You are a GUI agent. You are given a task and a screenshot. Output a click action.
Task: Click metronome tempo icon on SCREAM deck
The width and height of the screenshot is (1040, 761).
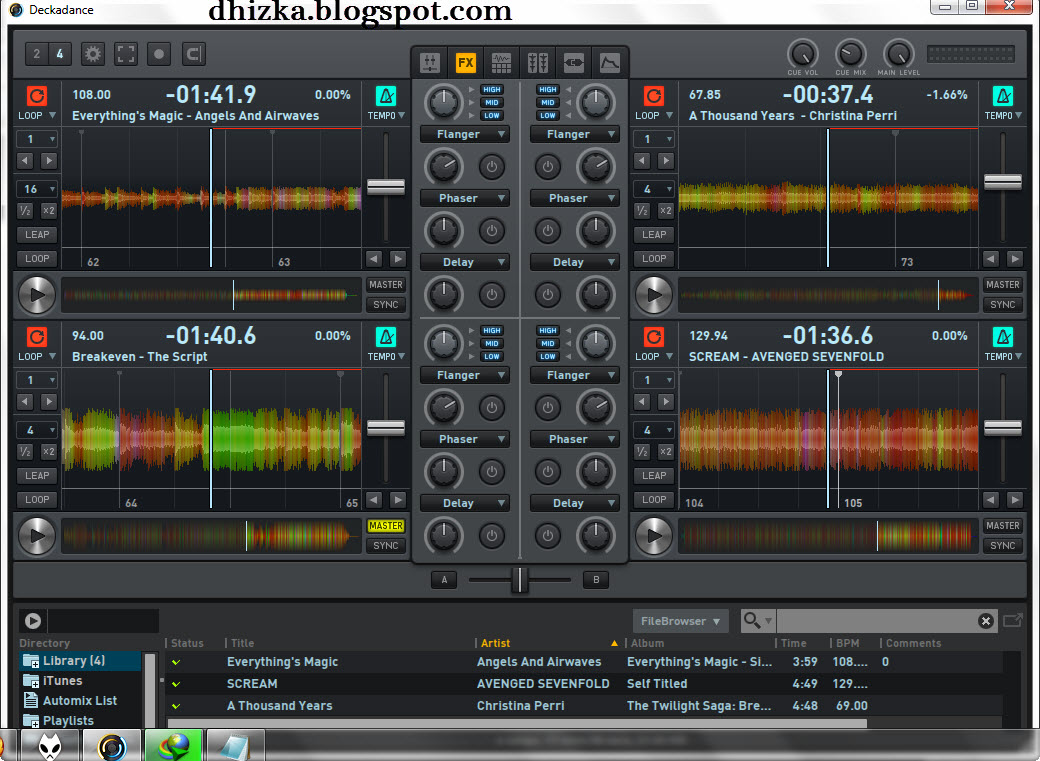click(x=1003, y=337)
